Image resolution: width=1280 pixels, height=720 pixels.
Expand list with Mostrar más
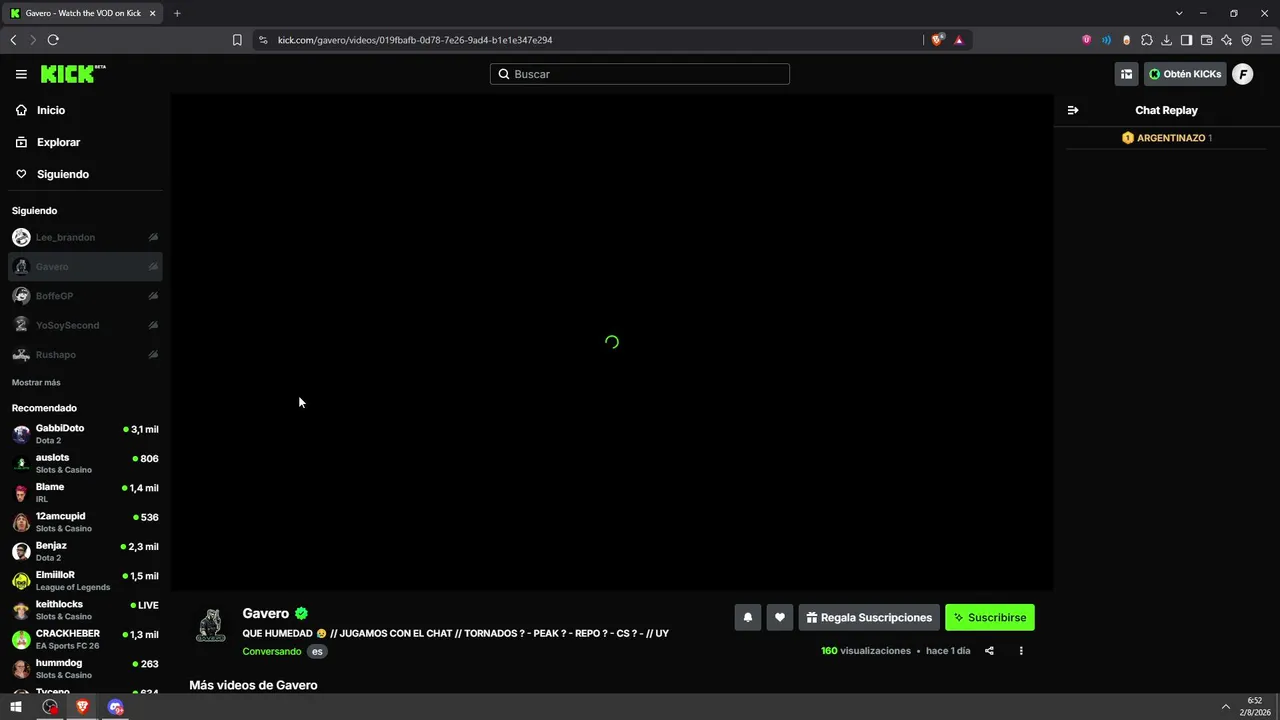pos(36,383)
